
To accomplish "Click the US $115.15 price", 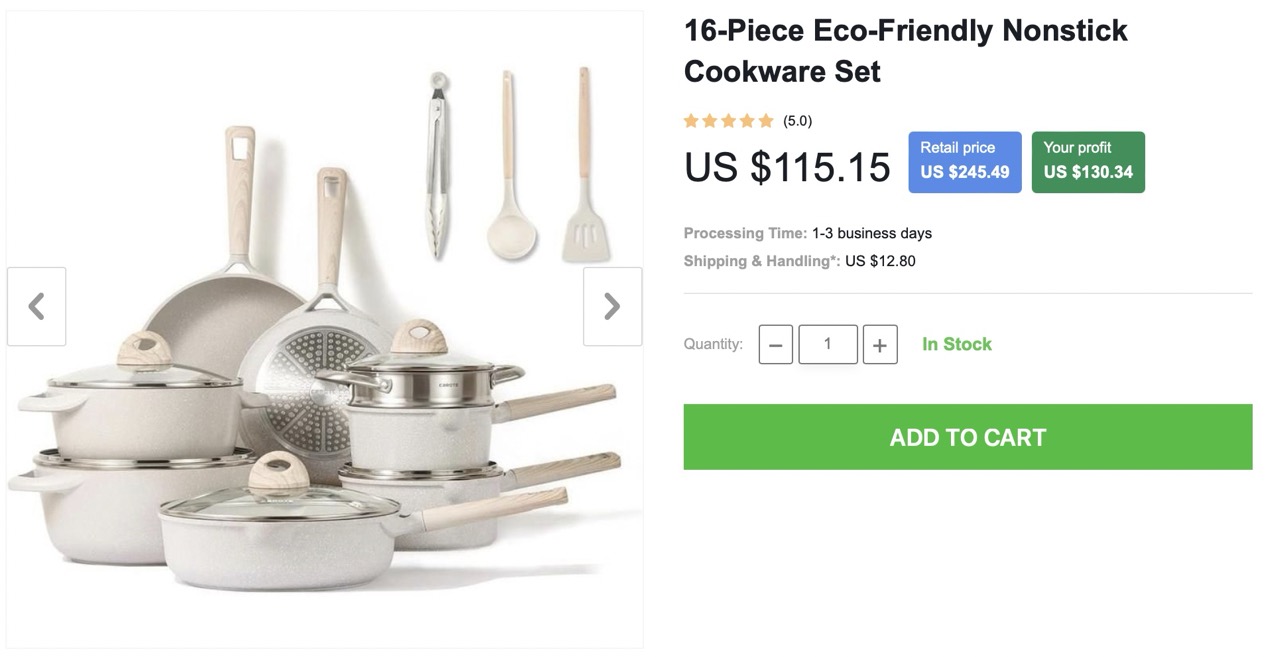I will (787, 167).
